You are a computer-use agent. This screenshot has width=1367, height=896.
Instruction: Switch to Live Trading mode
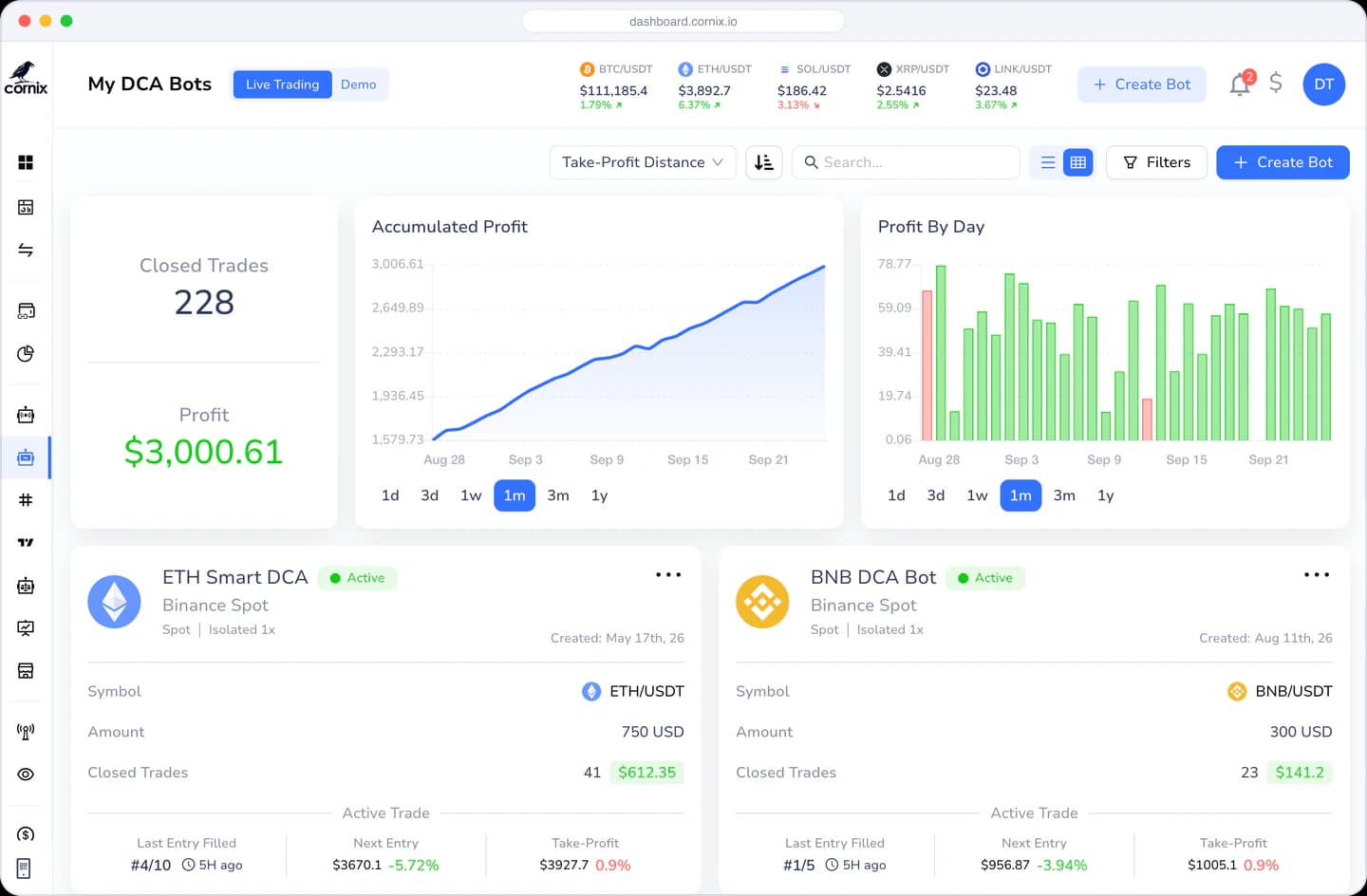click(x=282, y=84)
